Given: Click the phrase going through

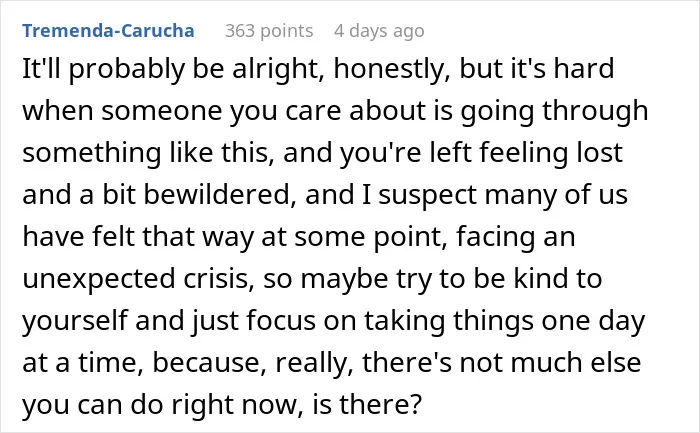Looking at the screenshot, I should point(554,111).
